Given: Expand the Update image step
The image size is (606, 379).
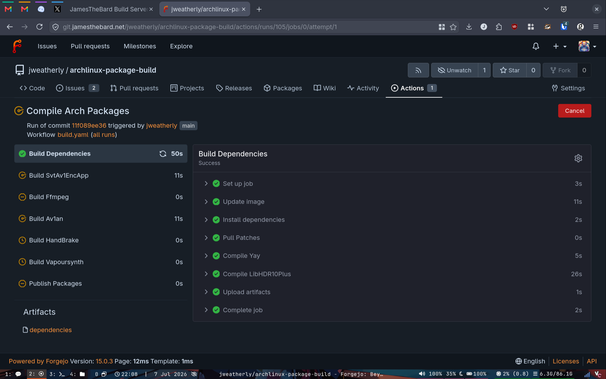Looking at the screenshot, I should pyautogui.click(x=392, y=202).
